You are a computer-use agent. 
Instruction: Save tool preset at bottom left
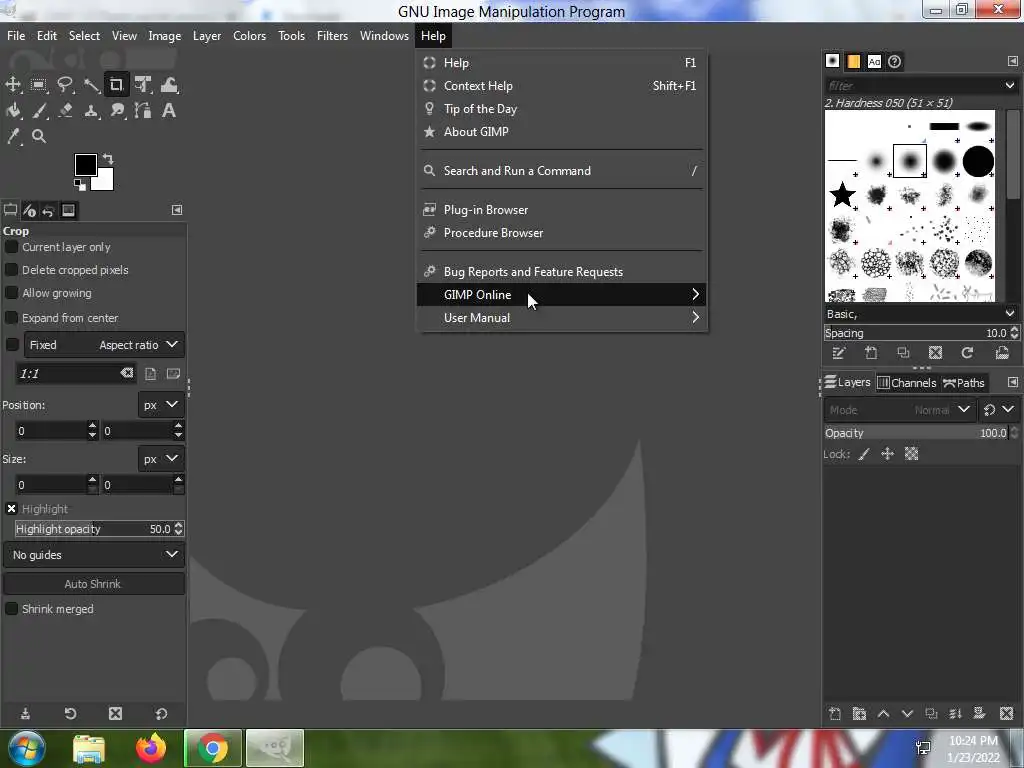tap(25, 714)
